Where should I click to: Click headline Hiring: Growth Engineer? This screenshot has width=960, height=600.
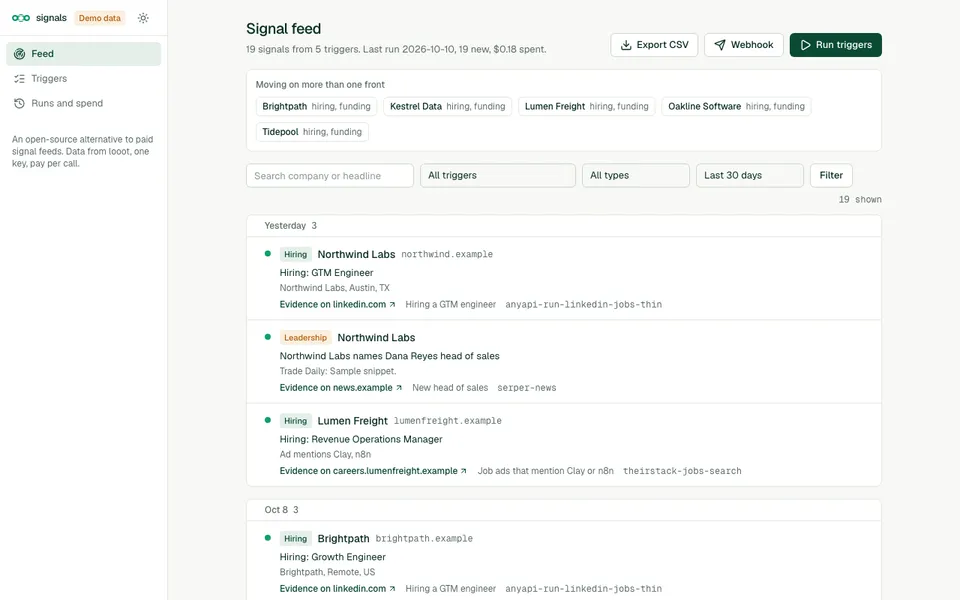(x=332, y=557)
